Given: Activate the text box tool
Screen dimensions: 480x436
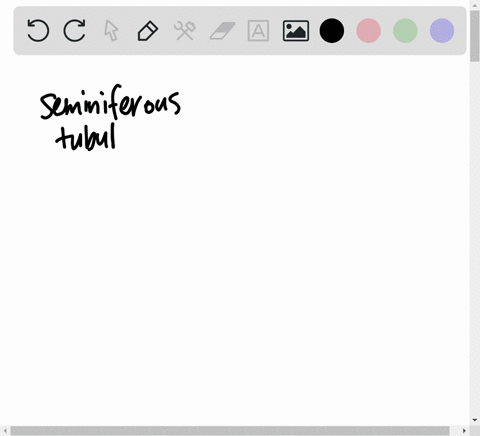Looking at the screenshot, I should [258, 31].
